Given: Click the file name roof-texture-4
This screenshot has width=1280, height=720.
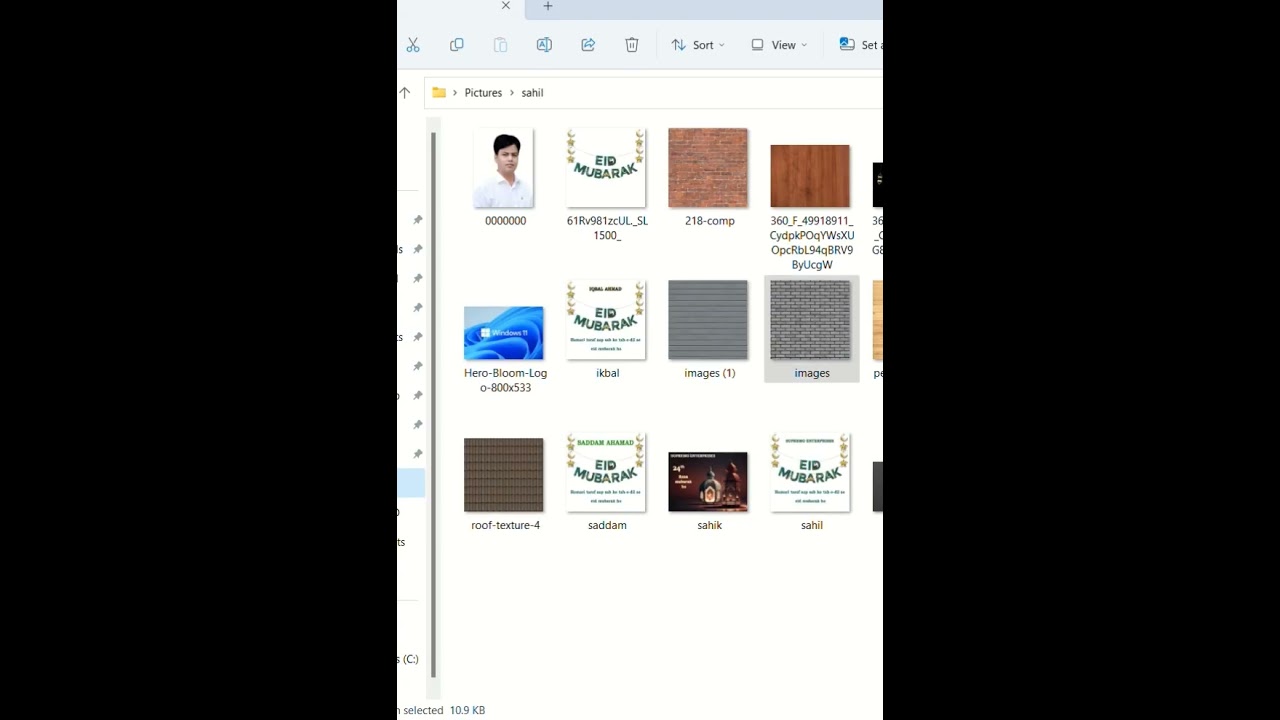Looking at the screenshot, I should click(x=506, y=525).
